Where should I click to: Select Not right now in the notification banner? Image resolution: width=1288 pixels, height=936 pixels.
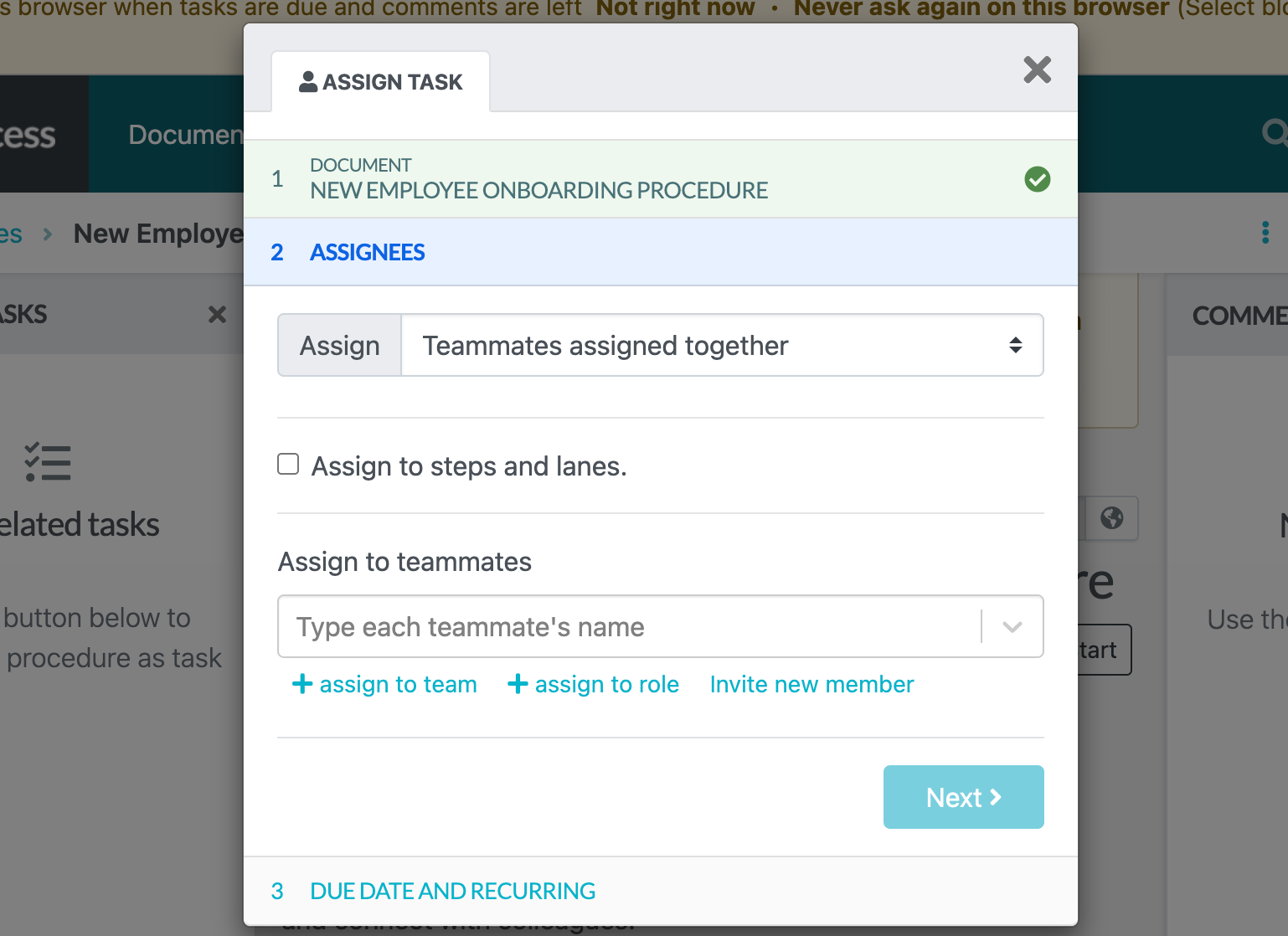[x=675, y=9]
